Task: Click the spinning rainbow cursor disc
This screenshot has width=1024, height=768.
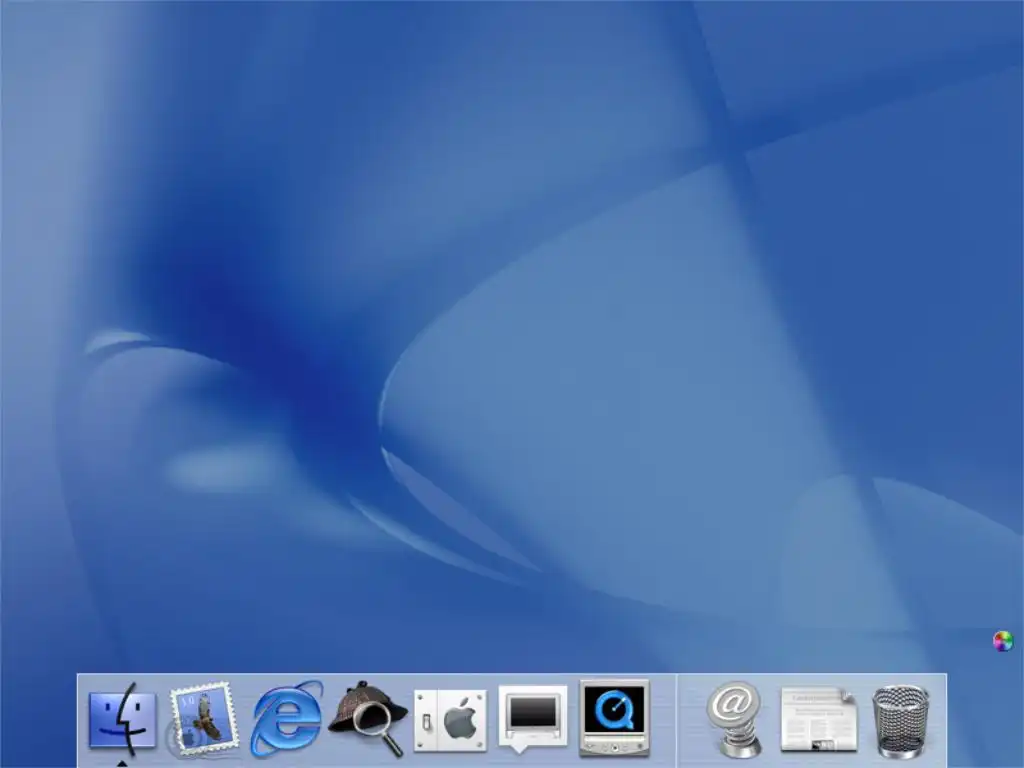Action: coord(1003,641)
